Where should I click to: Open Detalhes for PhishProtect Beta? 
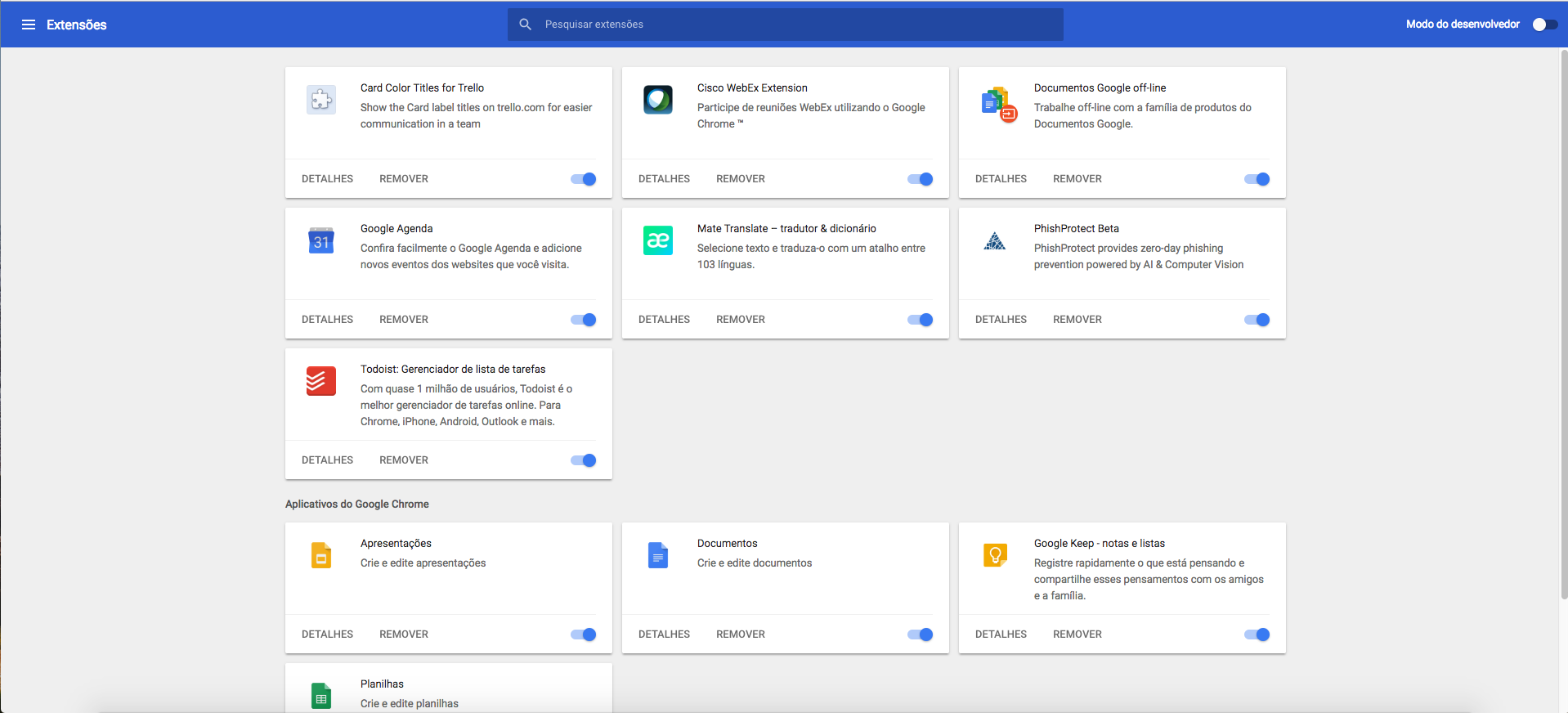pyautogui.click(x=1001, y=320)
